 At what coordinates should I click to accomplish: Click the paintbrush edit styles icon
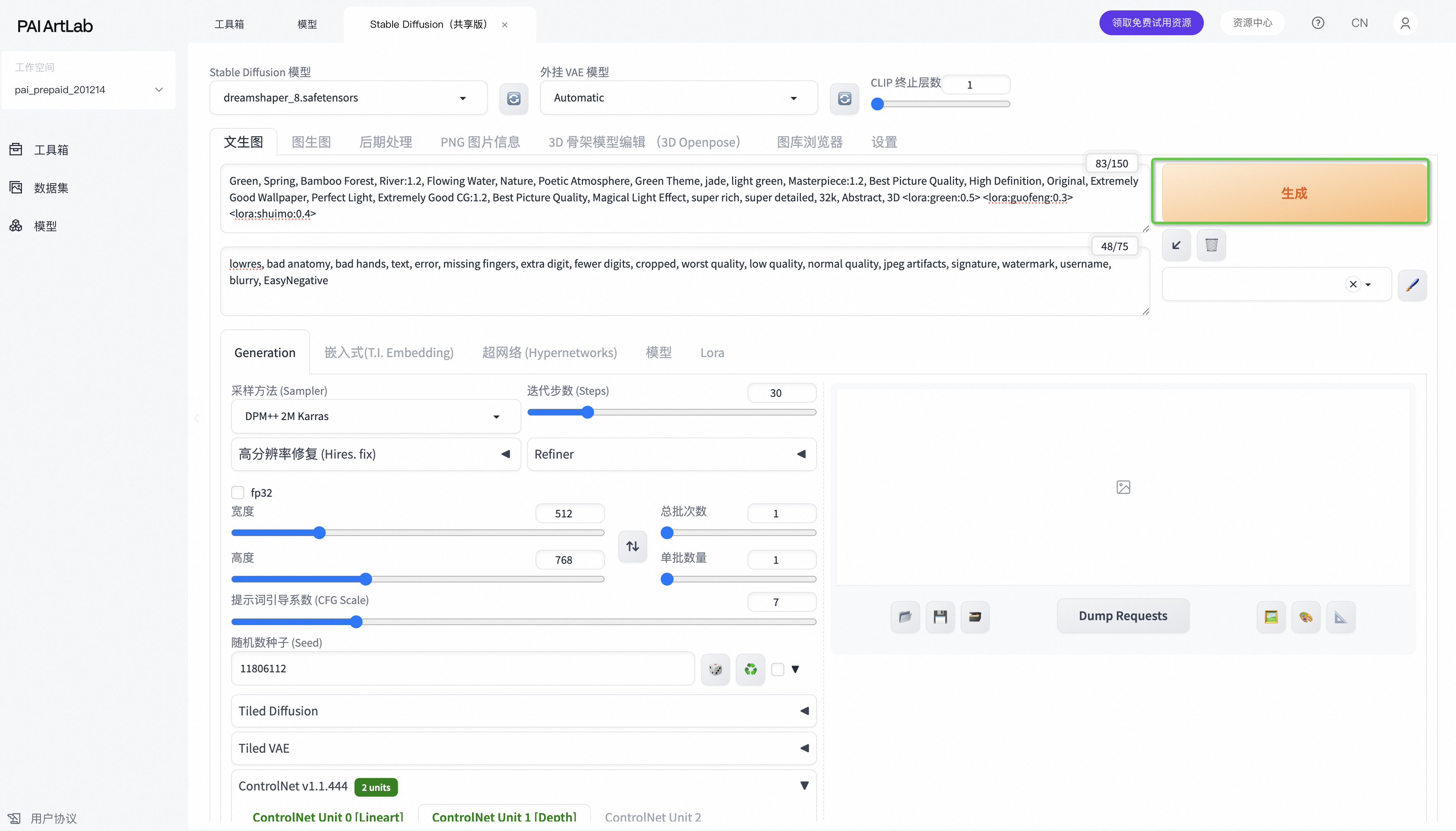[x=1412, y=285]
